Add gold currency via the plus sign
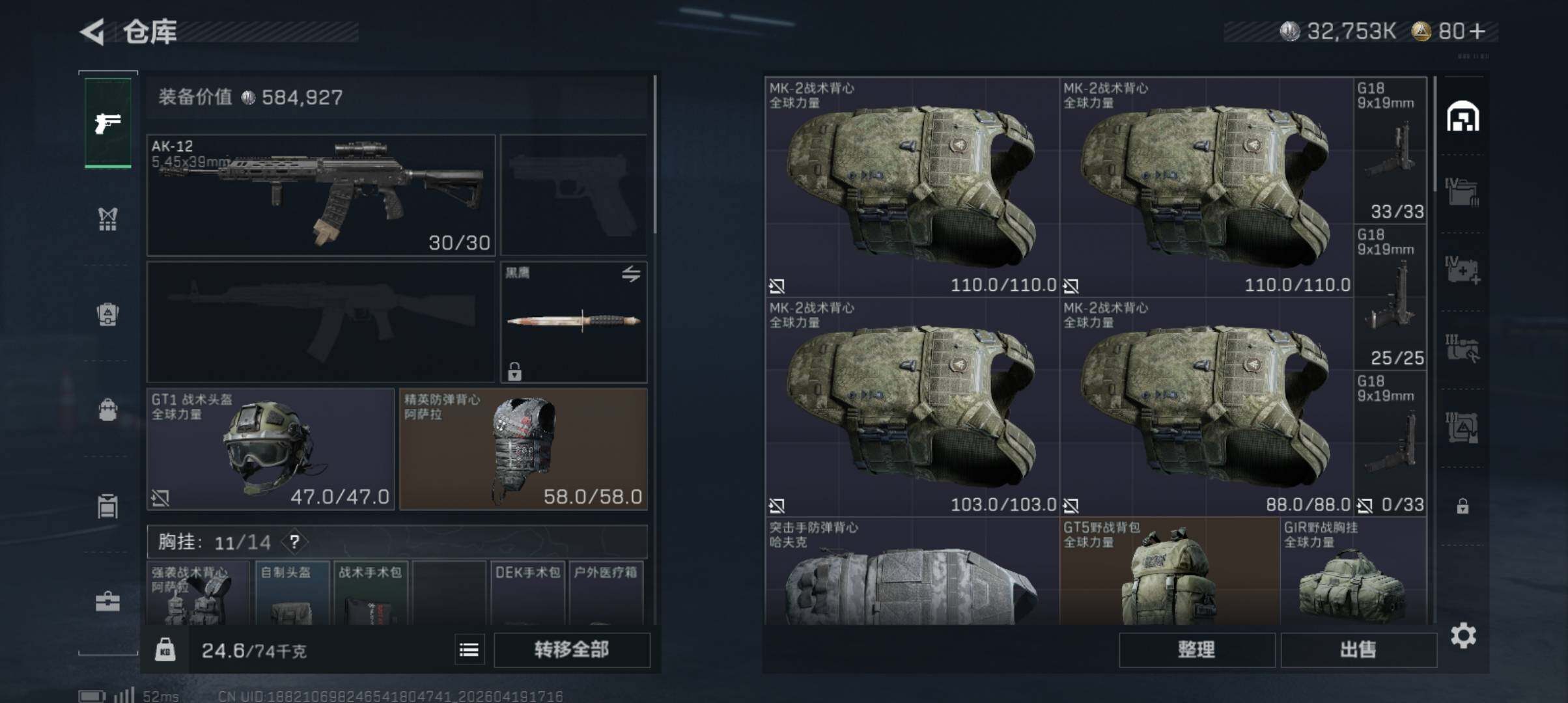Image resolution: width=1568 pixels, height=703 pixels. coord(1478,31)
